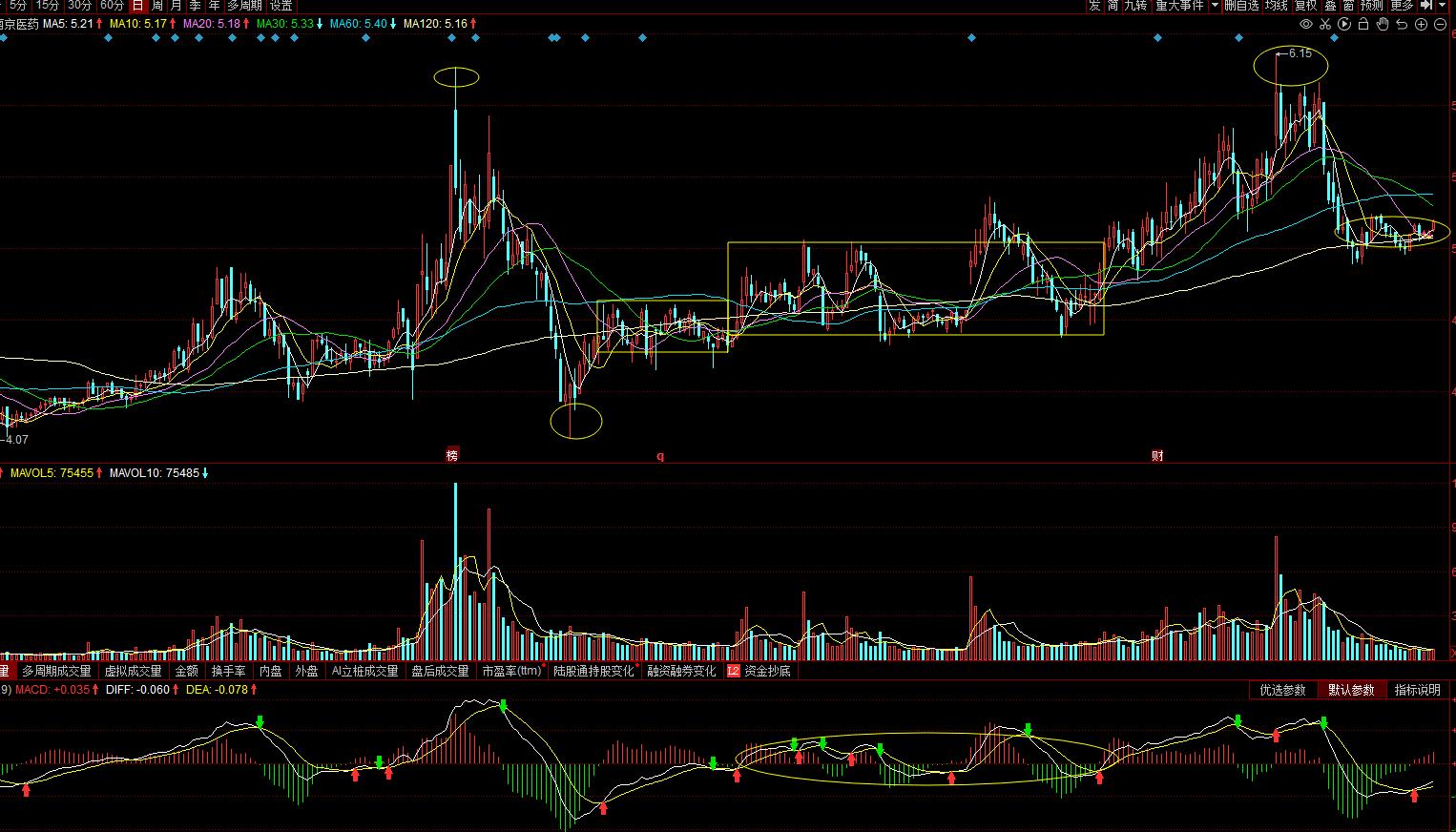Image resolution: width=1456 pixels, height=832 pixels.
Task: Select the 年 yearly period tab
Action: (x=215, y=6)
